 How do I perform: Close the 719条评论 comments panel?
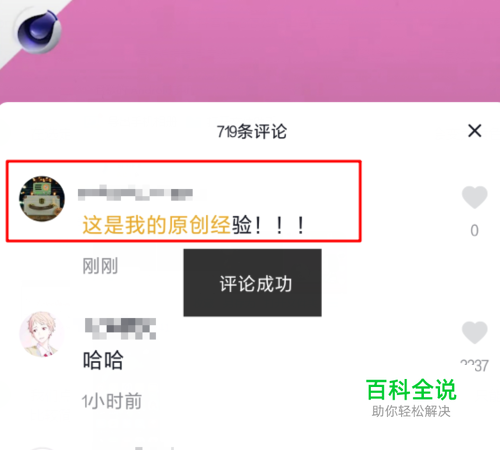point(475,131)
